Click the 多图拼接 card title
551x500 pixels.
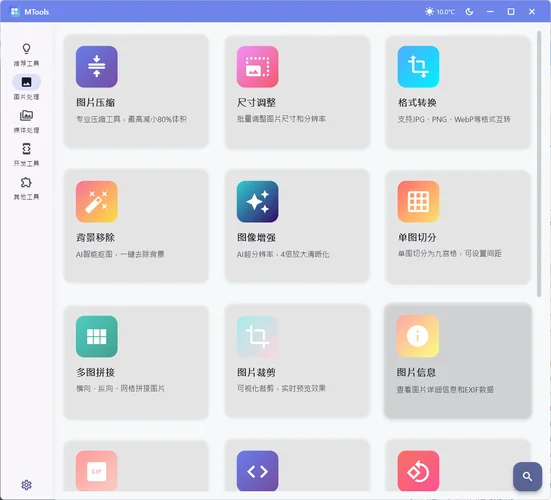coord(96,372)
